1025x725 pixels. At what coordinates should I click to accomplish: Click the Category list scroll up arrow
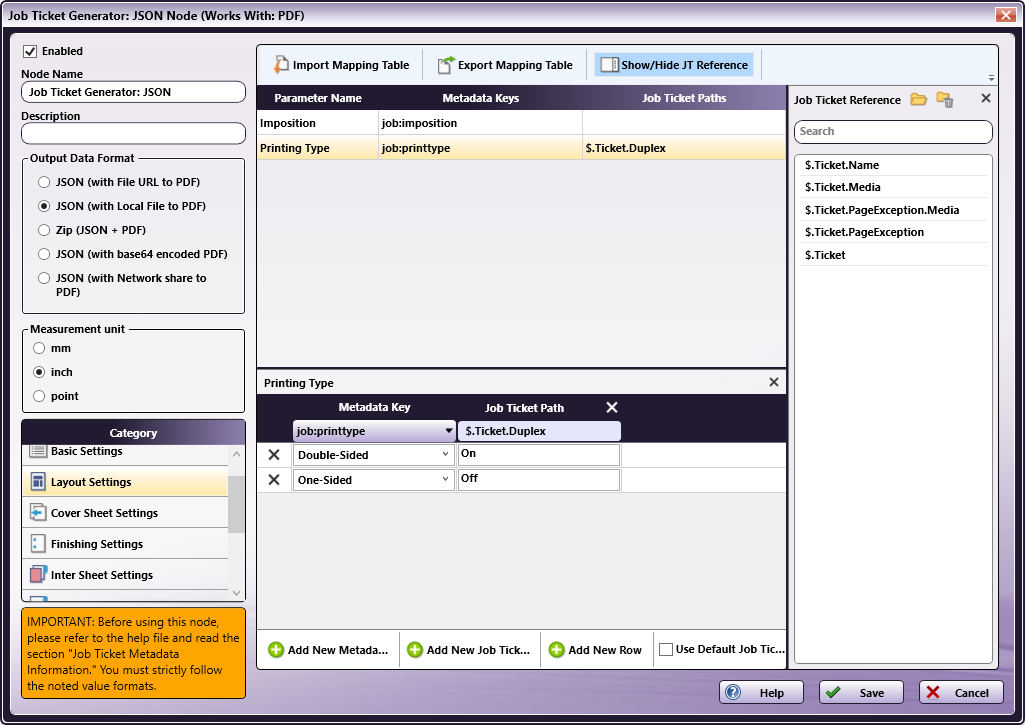coord(237,454)
